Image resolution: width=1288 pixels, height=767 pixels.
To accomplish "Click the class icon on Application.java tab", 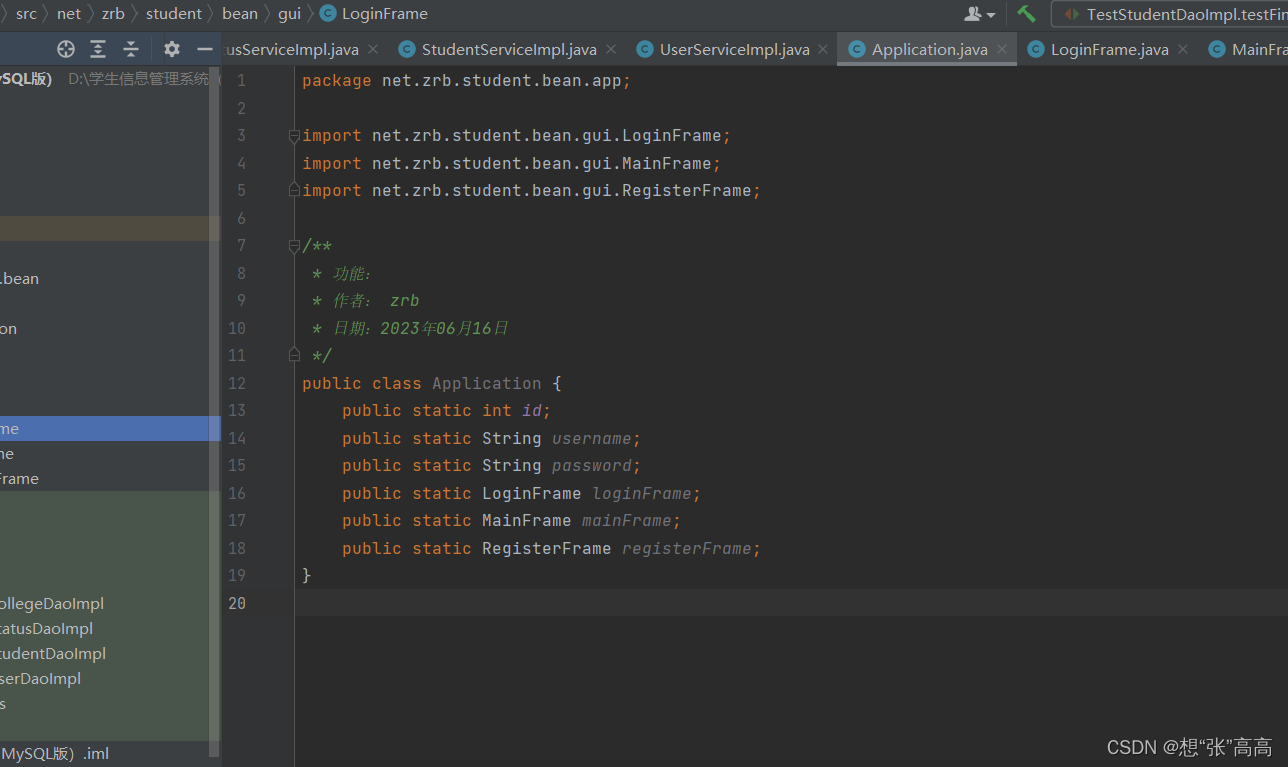I will [856, 49].
